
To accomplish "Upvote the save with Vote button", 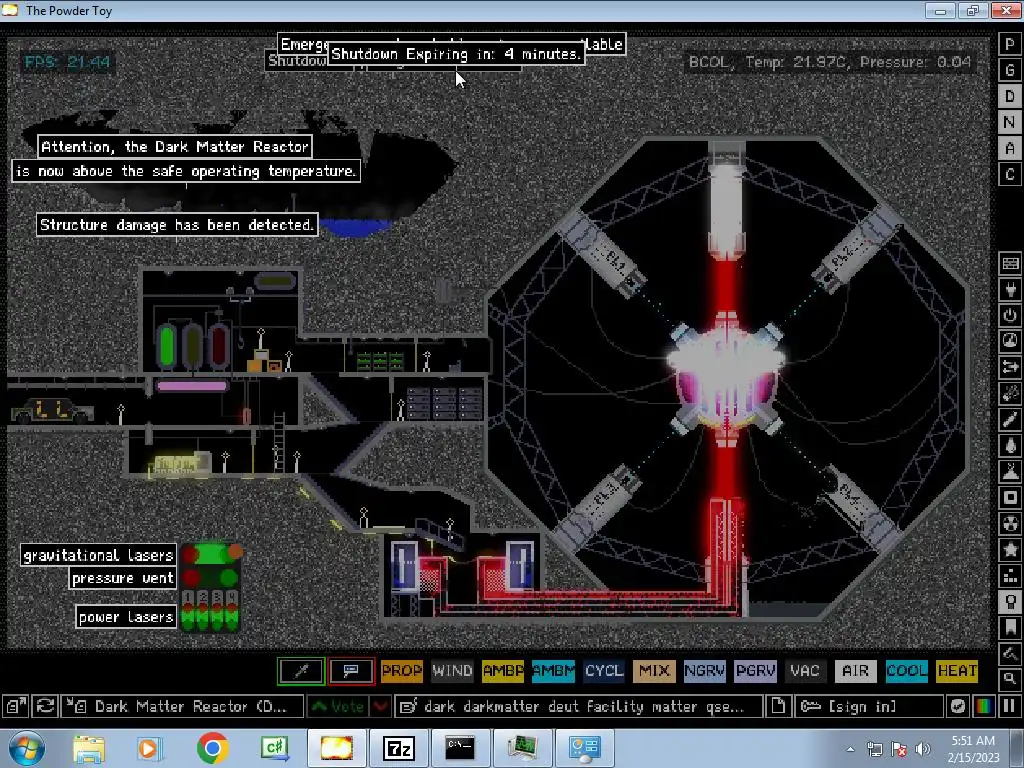I will coord(338,706).
